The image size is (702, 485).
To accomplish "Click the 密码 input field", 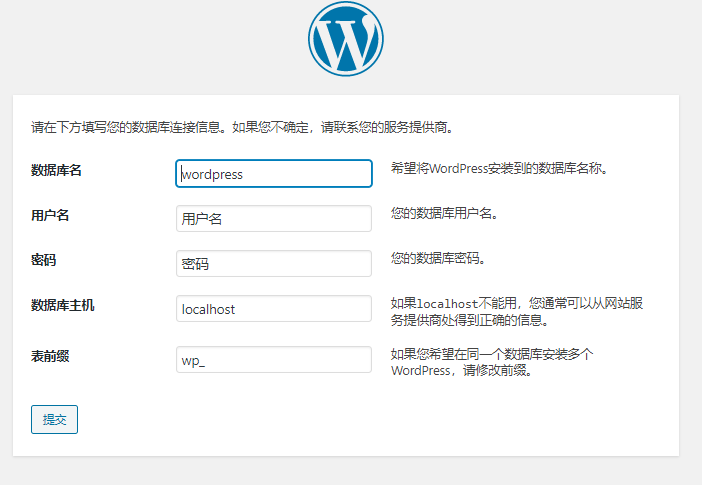I will [x=274, y=263].
